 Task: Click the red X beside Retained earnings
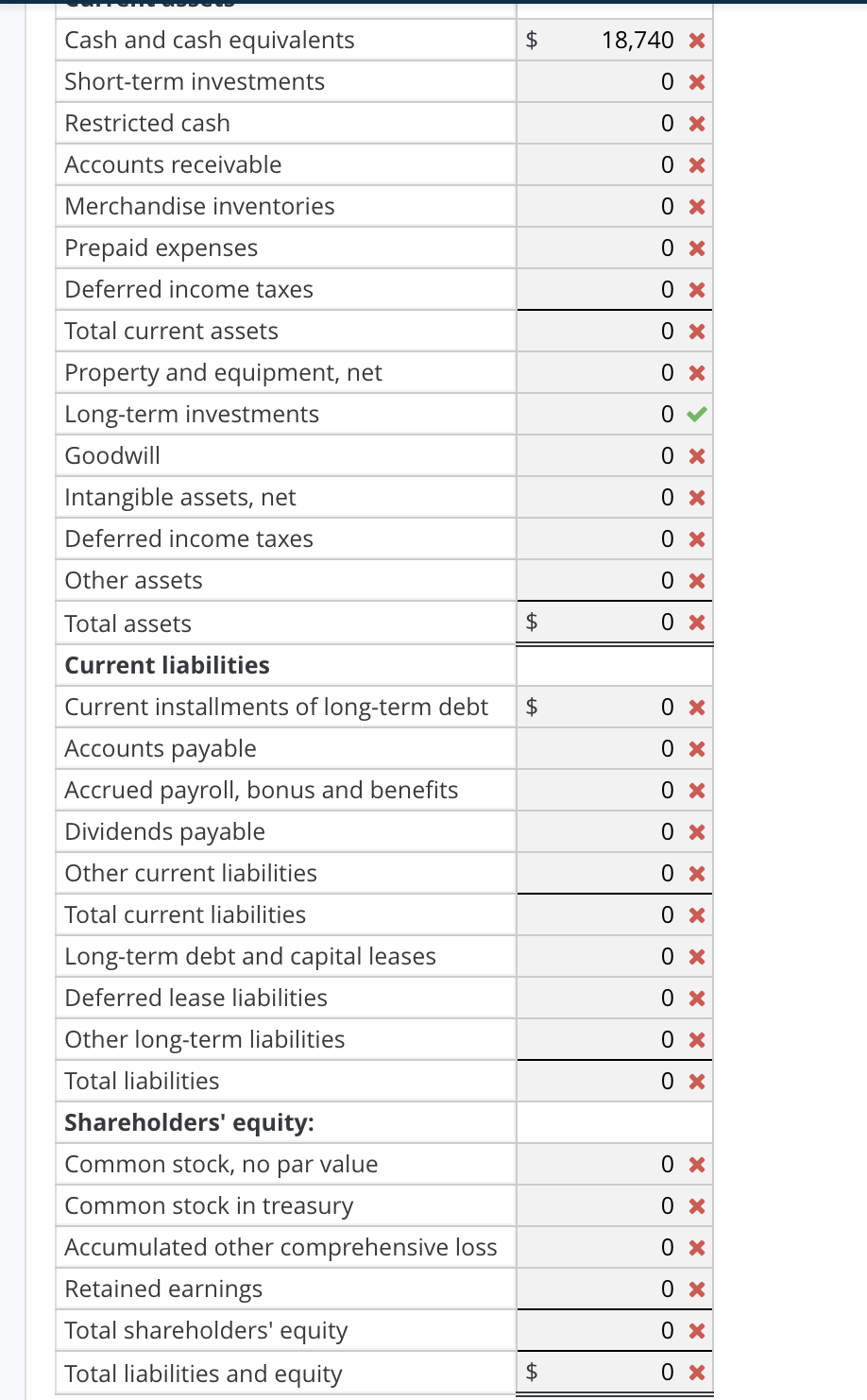tap(696, 1289)
